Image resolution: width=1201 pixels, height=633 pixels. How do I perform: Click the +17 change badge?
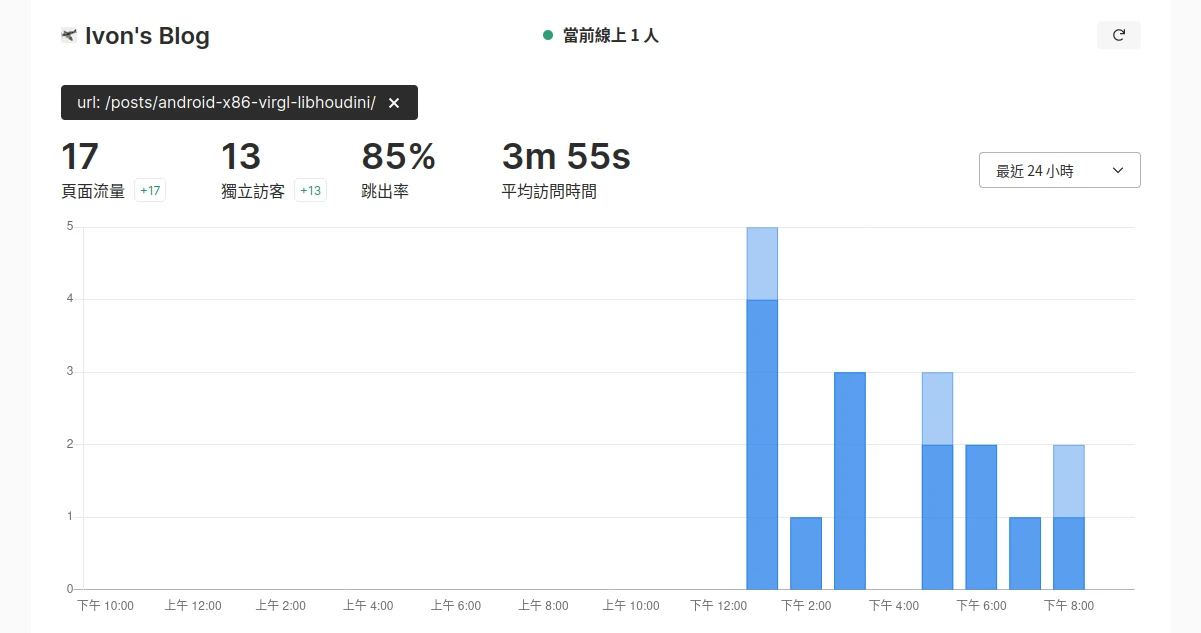click(x=150, y=191)
